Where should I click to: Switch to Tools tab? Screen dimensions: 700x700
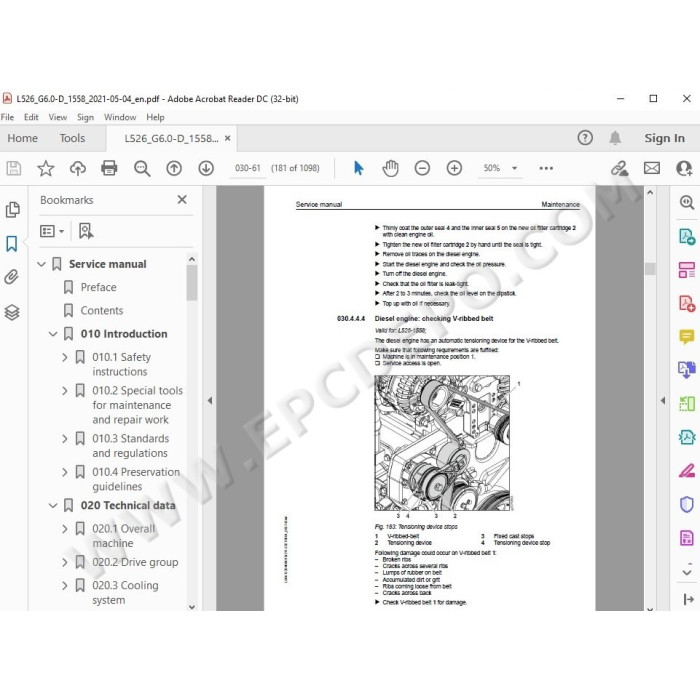click(x=72, y=138)
